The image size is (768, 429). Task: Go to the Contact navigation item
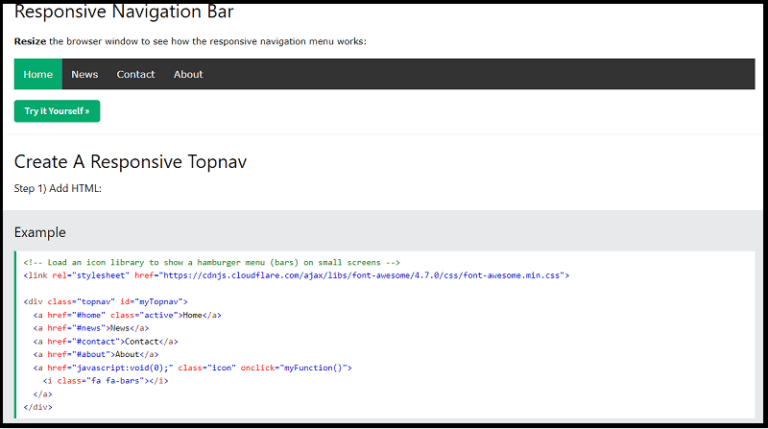coord(135,74)
